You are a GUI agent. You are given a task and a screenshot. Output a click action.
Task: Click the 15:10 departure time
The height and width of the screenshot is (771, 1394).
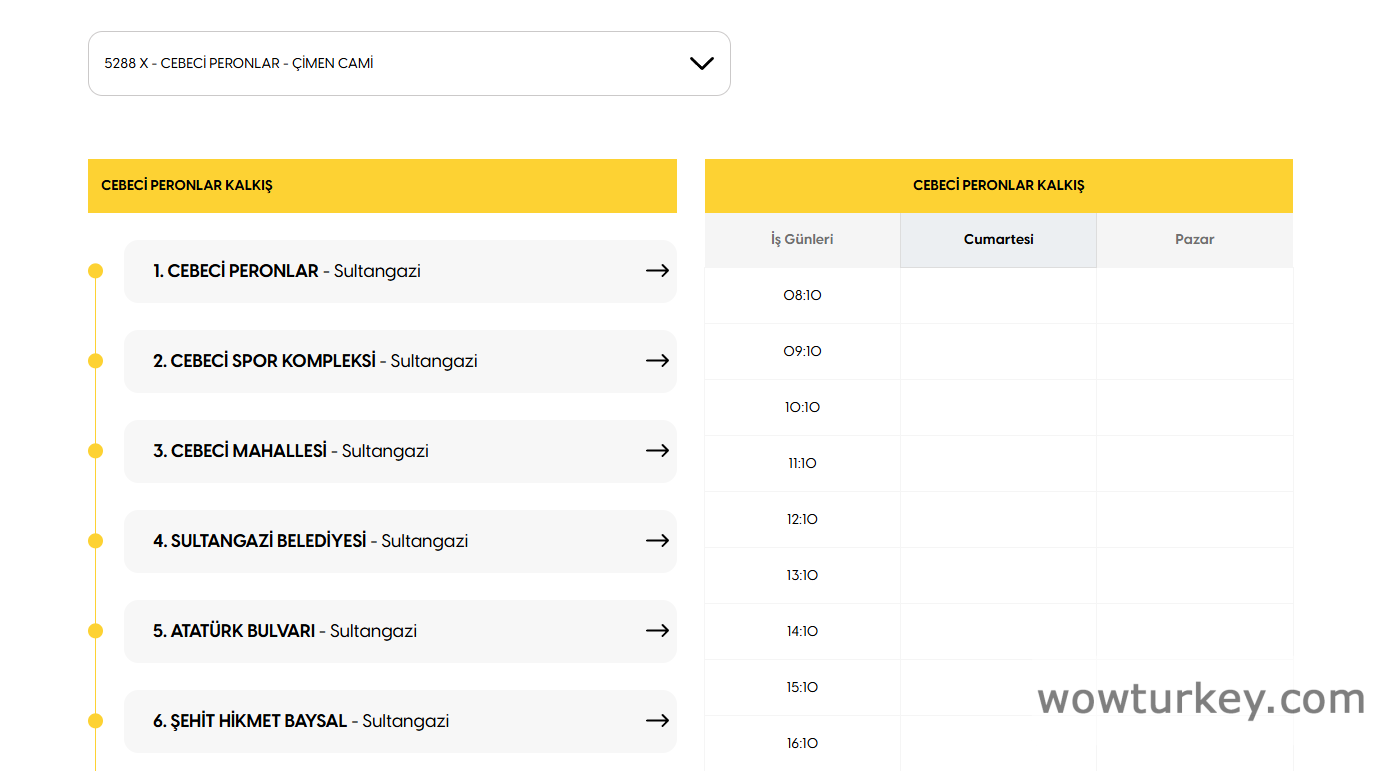(x=802, y=688)
